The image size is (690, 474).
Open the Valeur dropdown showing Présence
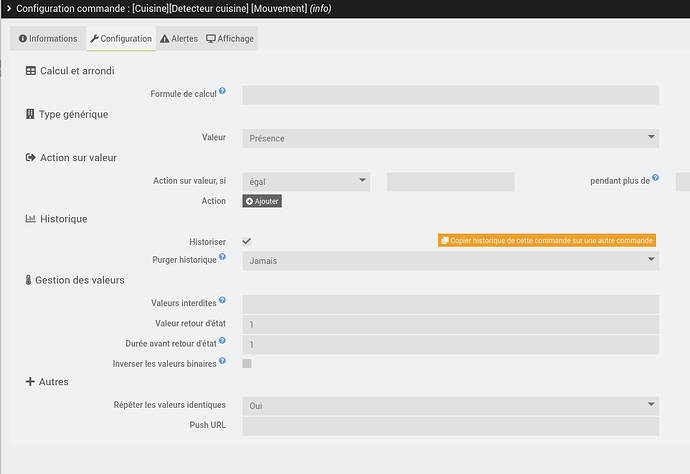coord(450,138)
